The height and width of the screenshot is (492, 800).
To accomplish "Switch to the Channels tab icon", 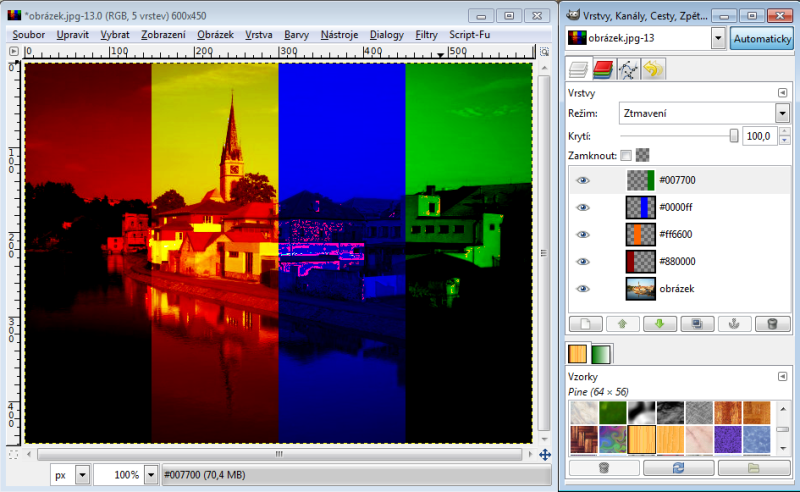I will point(603,69).
